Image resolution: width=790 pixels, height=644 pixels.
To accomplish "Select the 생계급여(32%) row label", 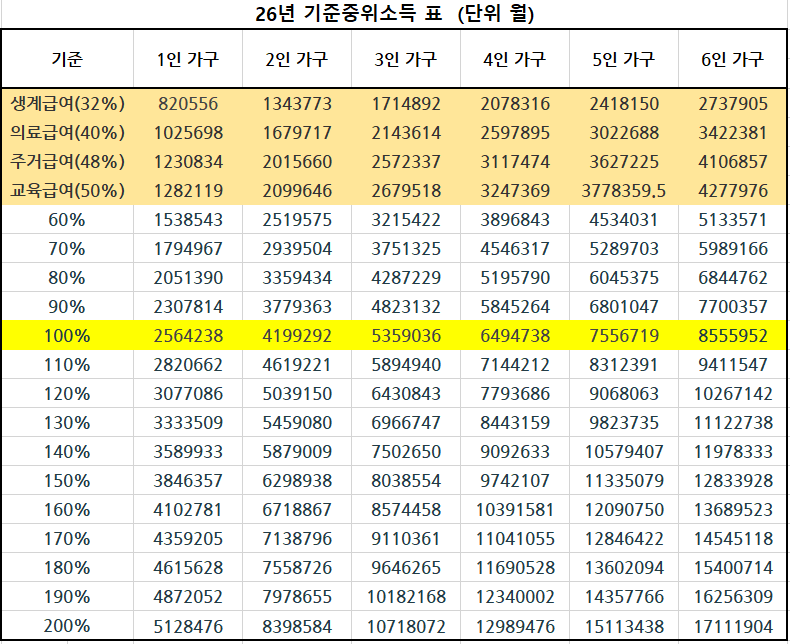I will [67, 103].
